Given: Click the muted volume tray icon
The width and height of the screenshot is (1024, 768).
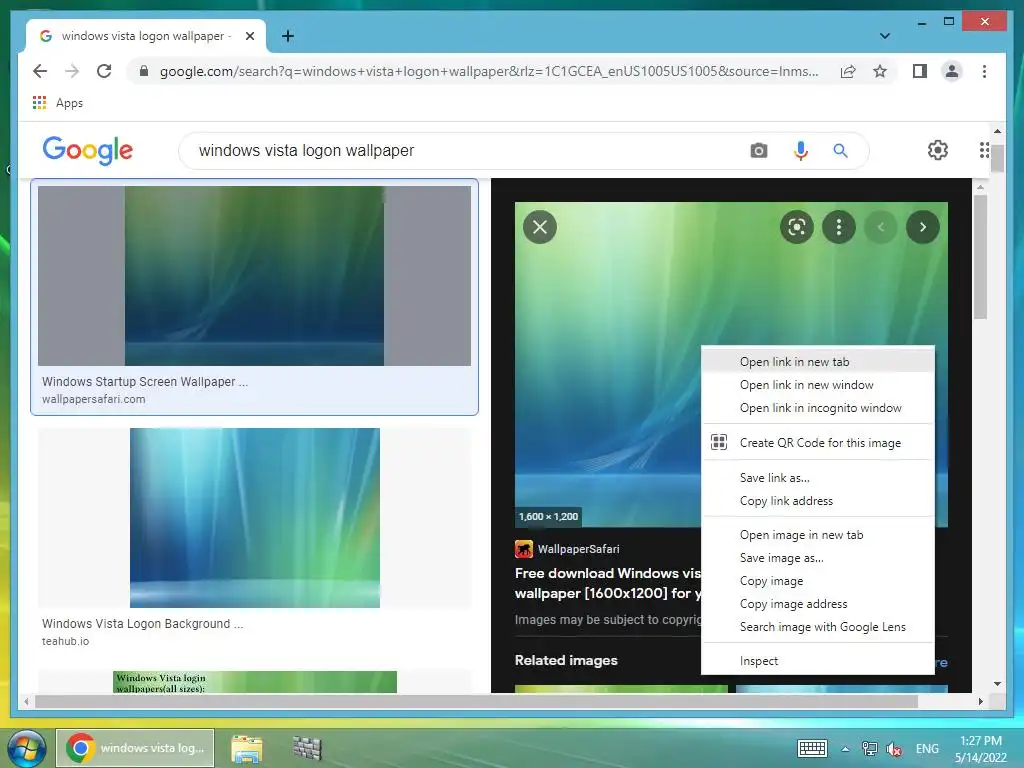Looking at the screenshot, I should click(894, 749).
